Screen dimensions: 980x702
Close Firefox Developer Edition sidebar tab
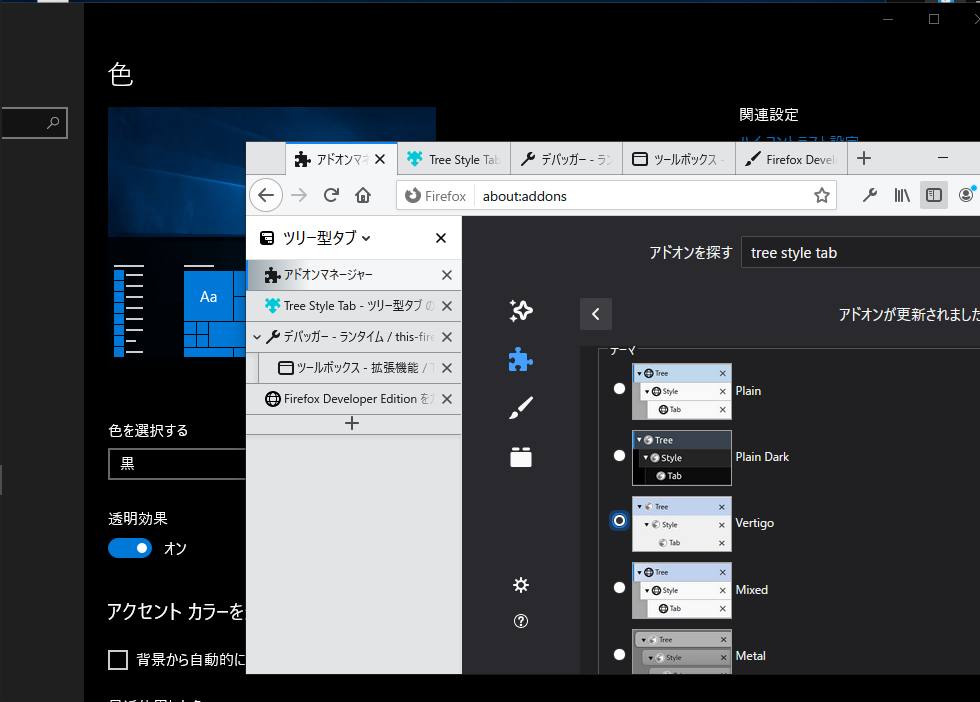click(x=447, y=399)
